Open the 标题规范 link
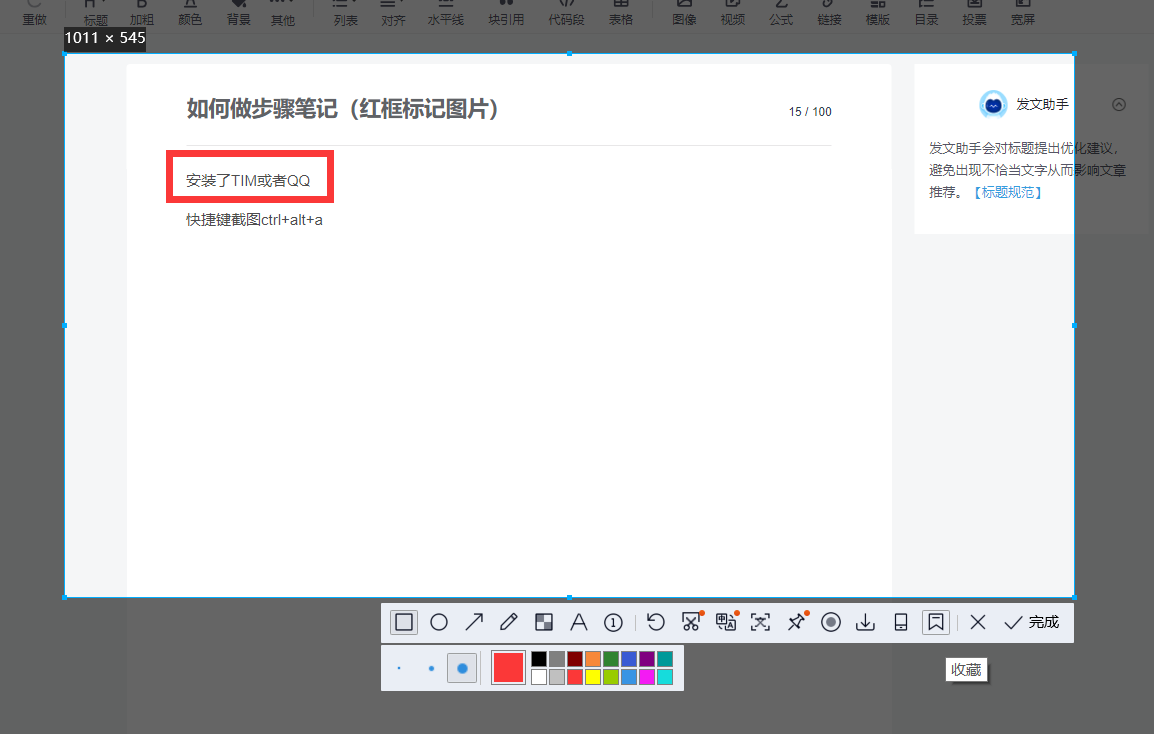Screen dimensions: 1154x734 [1008, 192]
